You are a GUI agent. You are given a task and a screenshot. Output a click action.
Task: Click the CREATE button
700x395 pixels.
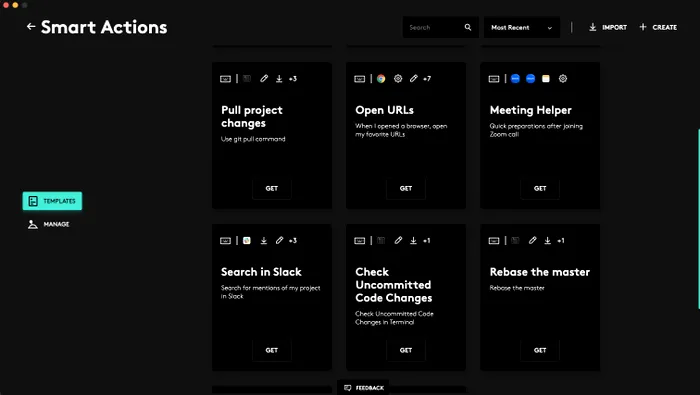pyautogui.click(x=658, y=27)
